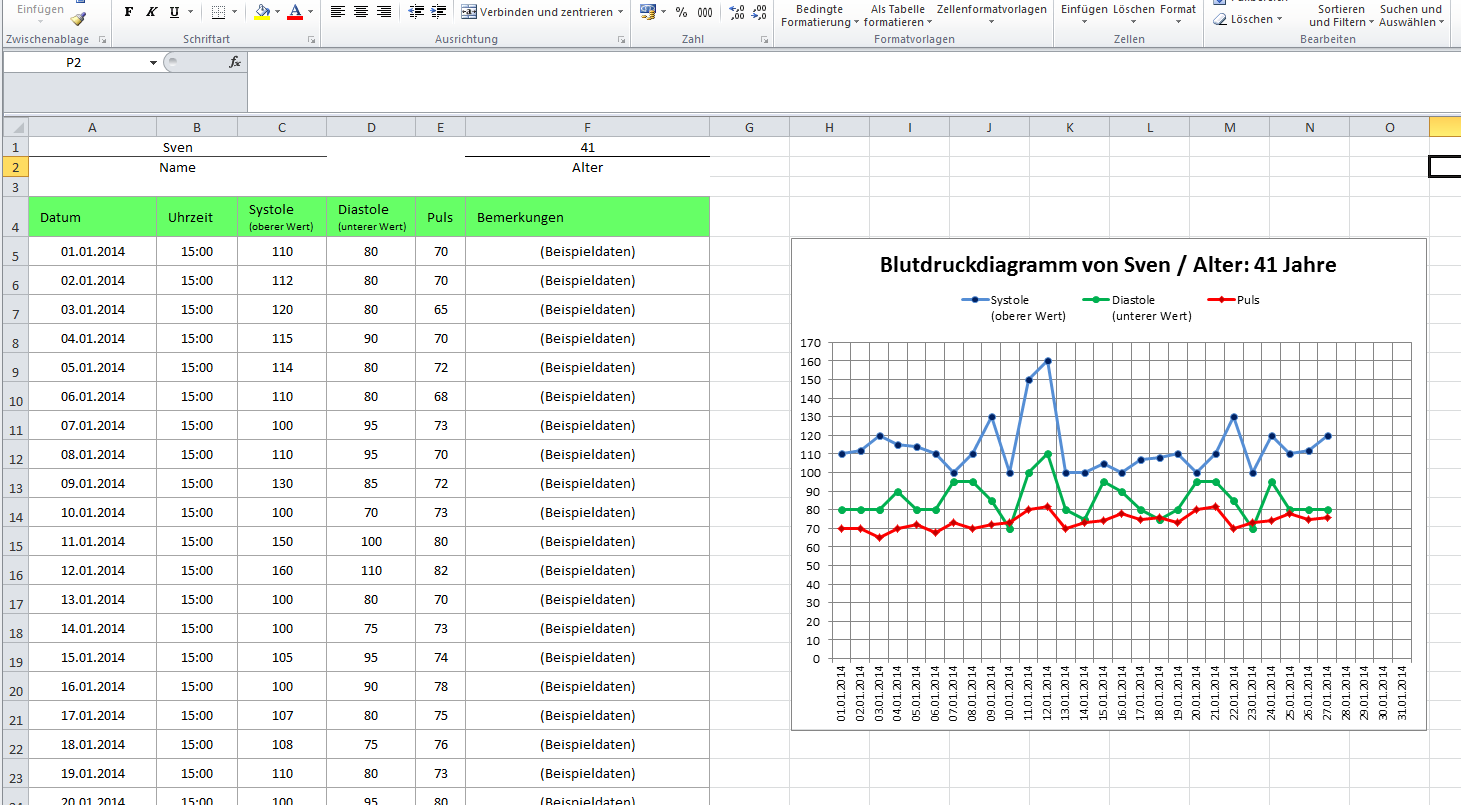Open Zwischenablage dialog launcher
Screen dimensions: 1461x805
pyautogui.click(x=101, y=40)
